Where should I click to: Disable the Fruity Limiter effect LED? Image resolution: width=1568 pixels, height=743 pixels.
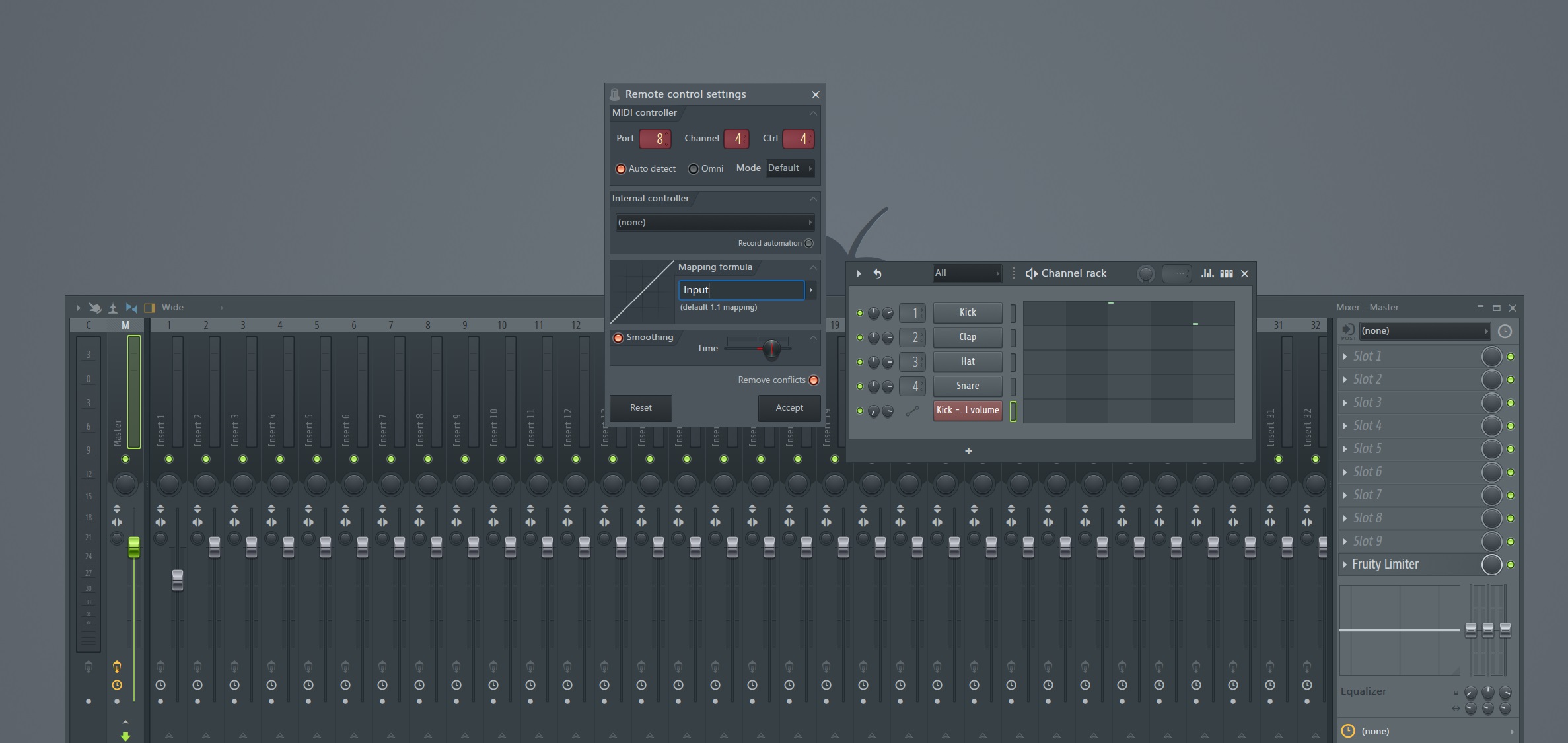(x=1510, y=565)
